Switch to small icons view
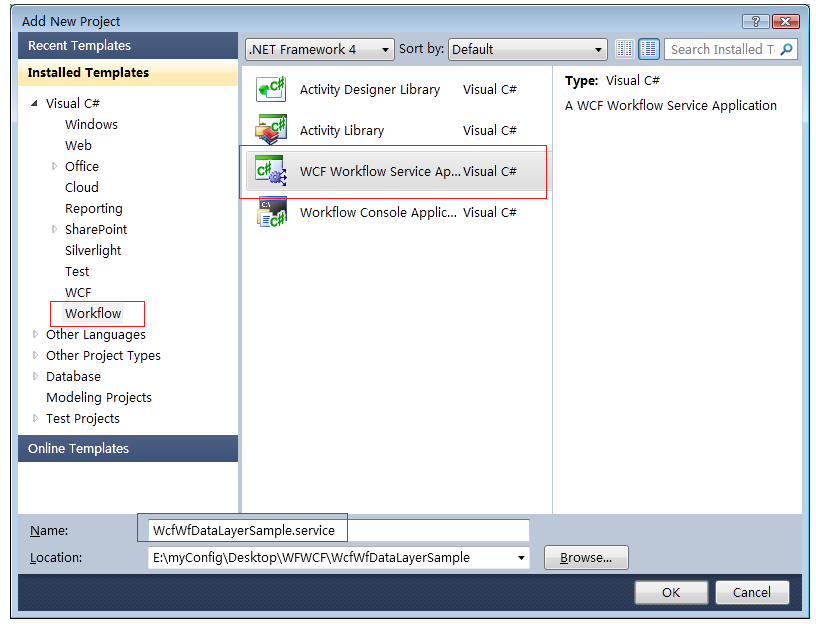This screenshot has width=816, height=624. [624, 49]
